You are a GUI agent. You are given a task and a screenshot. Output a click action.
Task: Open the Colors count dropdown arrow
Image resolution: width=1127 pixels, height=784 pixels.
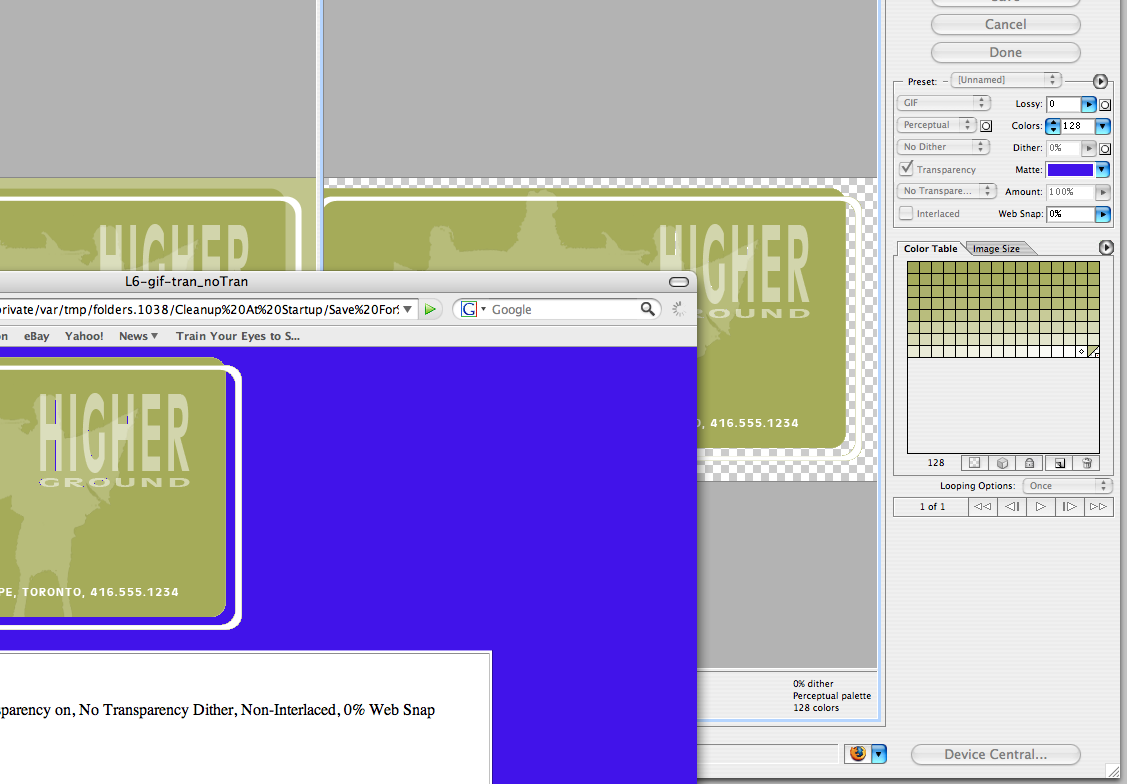1102,126
